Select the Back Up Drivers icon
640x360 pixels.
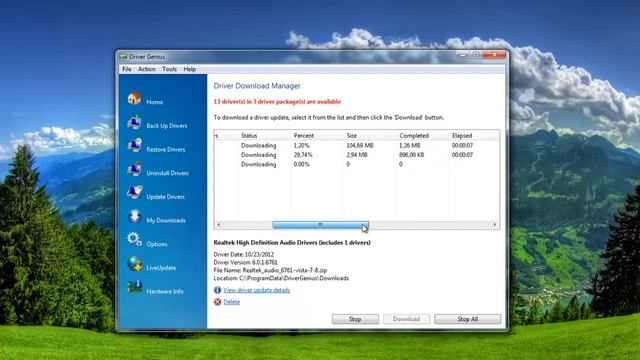[x=134, y=122]
